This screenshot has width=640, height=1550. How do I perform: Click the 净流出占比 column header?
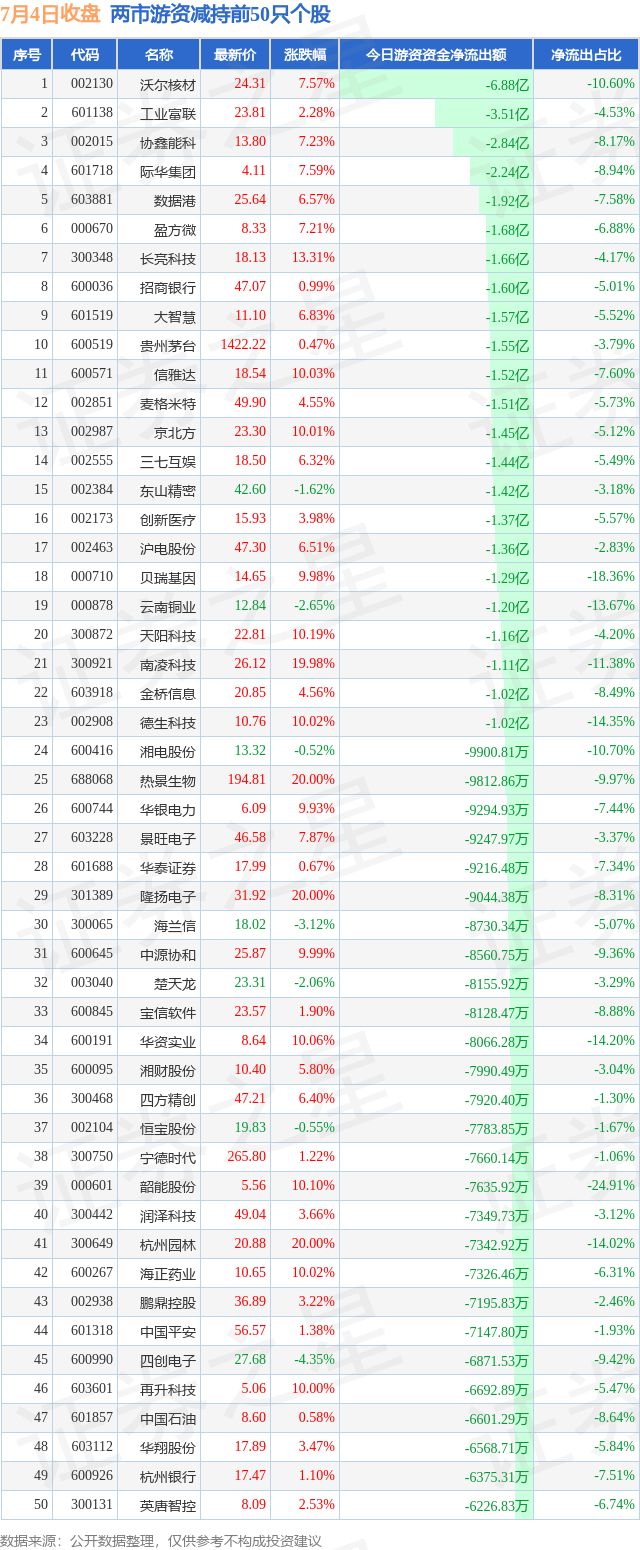(x=586, y=55)
